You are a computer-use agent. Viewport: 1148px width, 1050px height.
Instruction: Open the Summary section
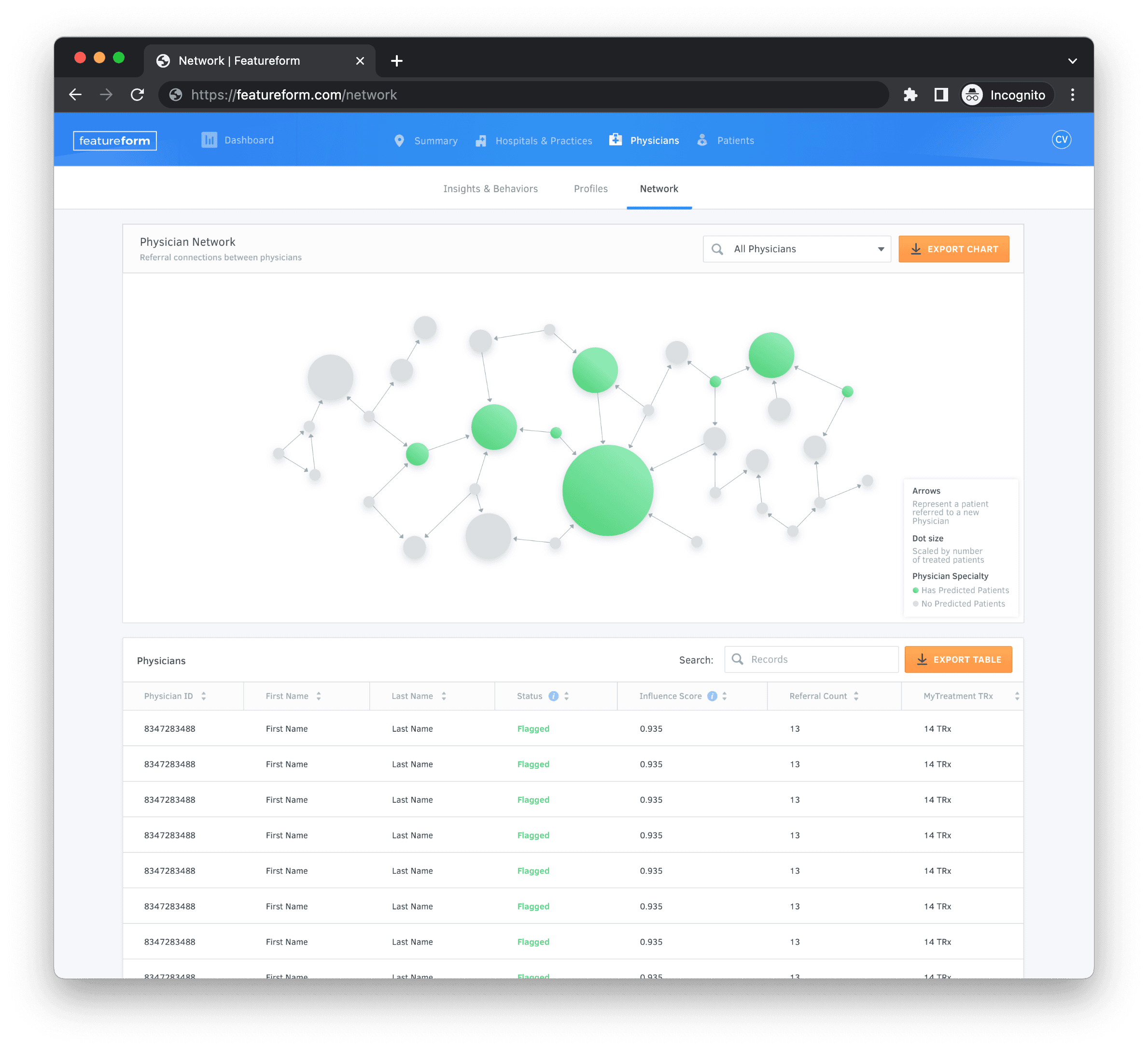click(x=435, y=141)
